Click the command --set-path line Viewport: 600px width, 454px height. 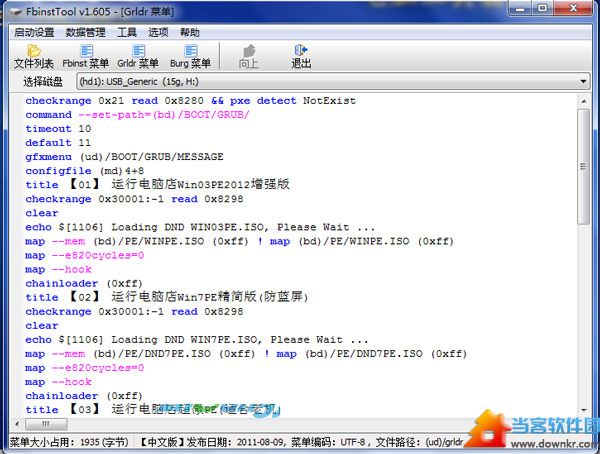coord(137,115)
